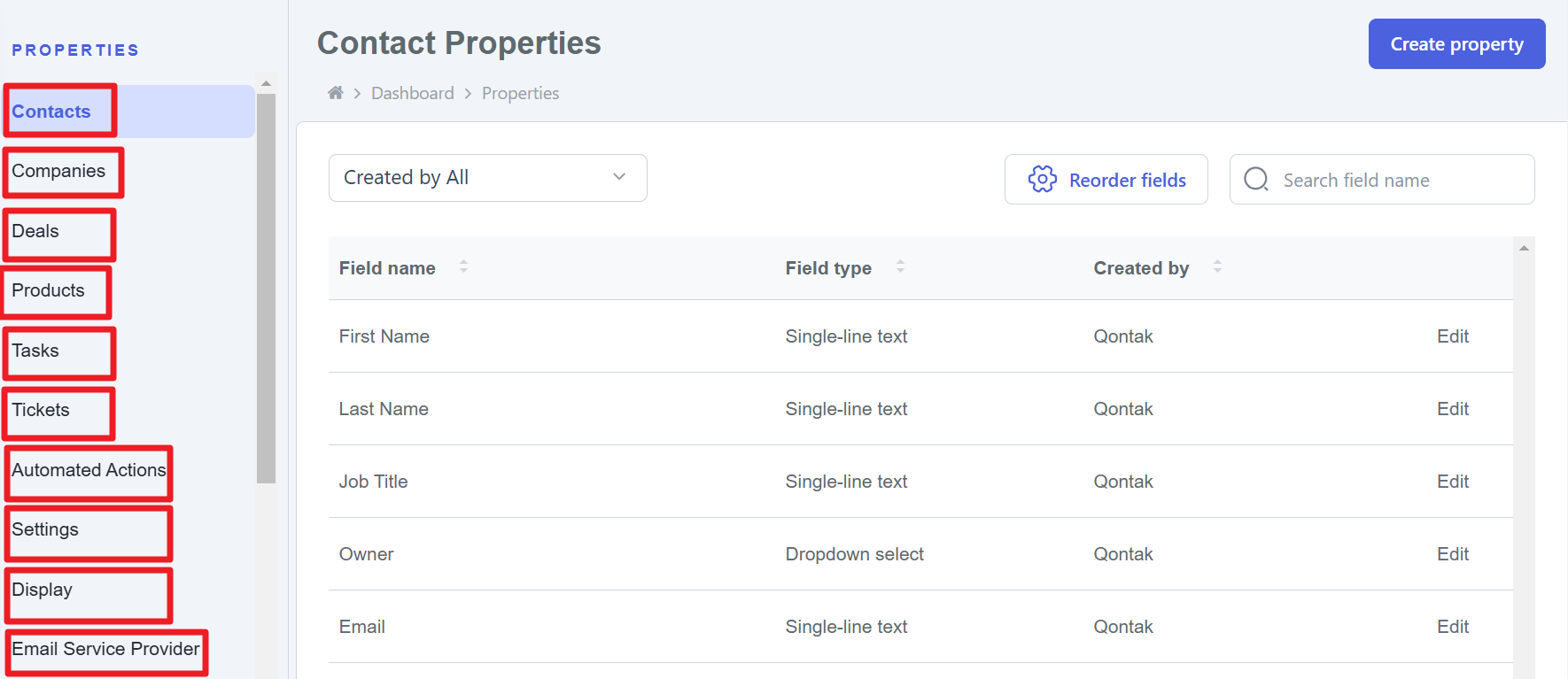
Task: Click table scrollbar up arrow
Action: click(x=1524, y=248)
